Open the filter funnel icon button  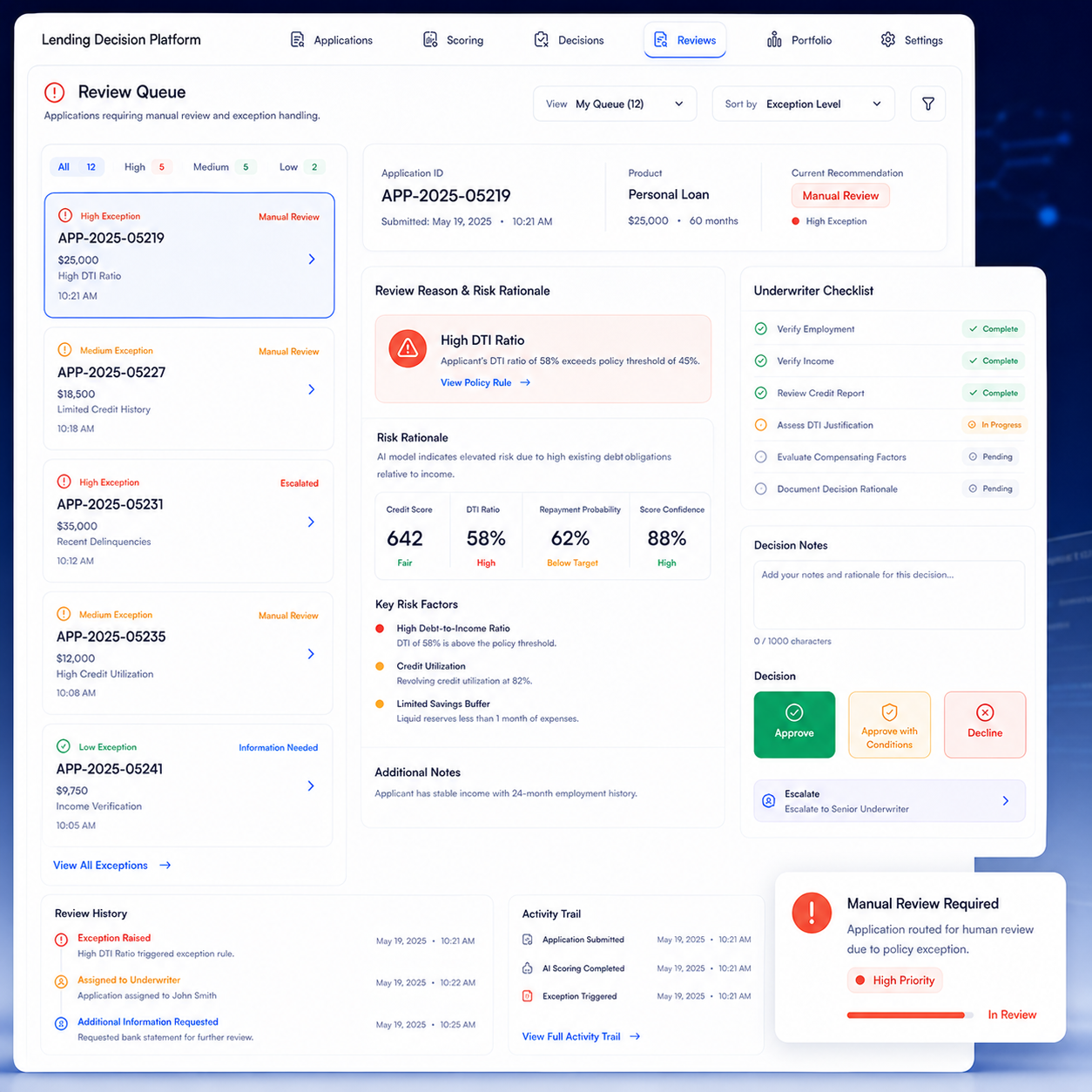928,104
